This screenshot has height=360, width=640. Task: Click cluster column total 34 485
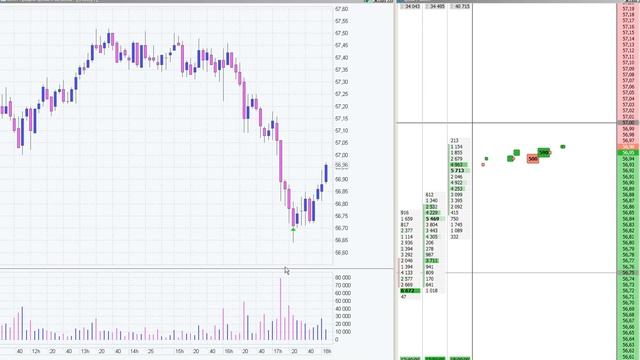coord(437,7)
